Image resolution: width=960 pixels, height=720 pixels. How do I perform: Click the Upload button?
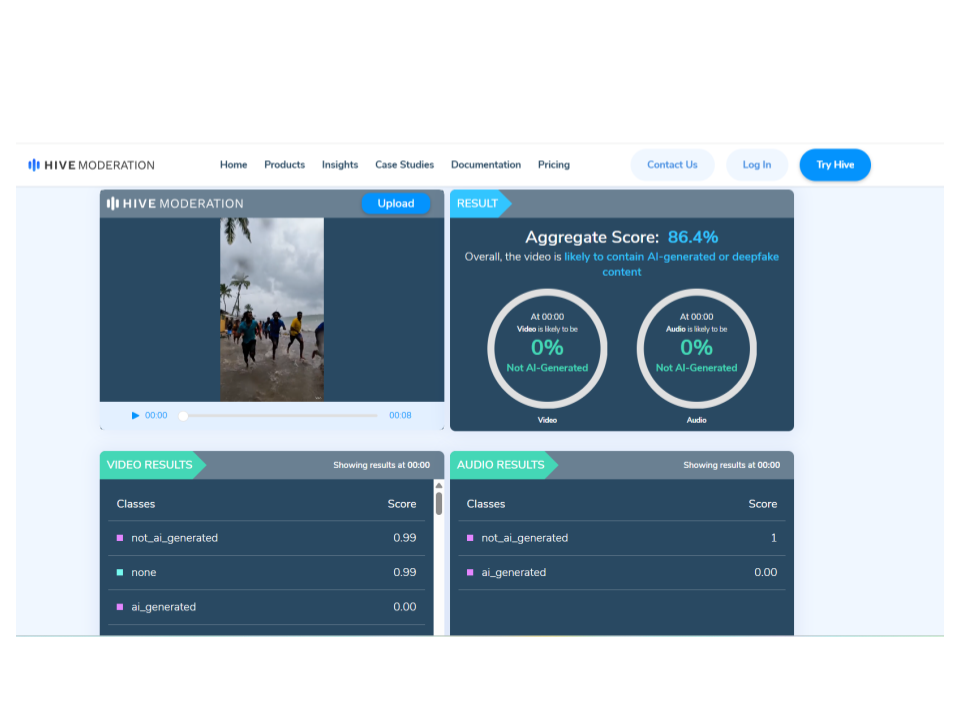tap(395, 204)
